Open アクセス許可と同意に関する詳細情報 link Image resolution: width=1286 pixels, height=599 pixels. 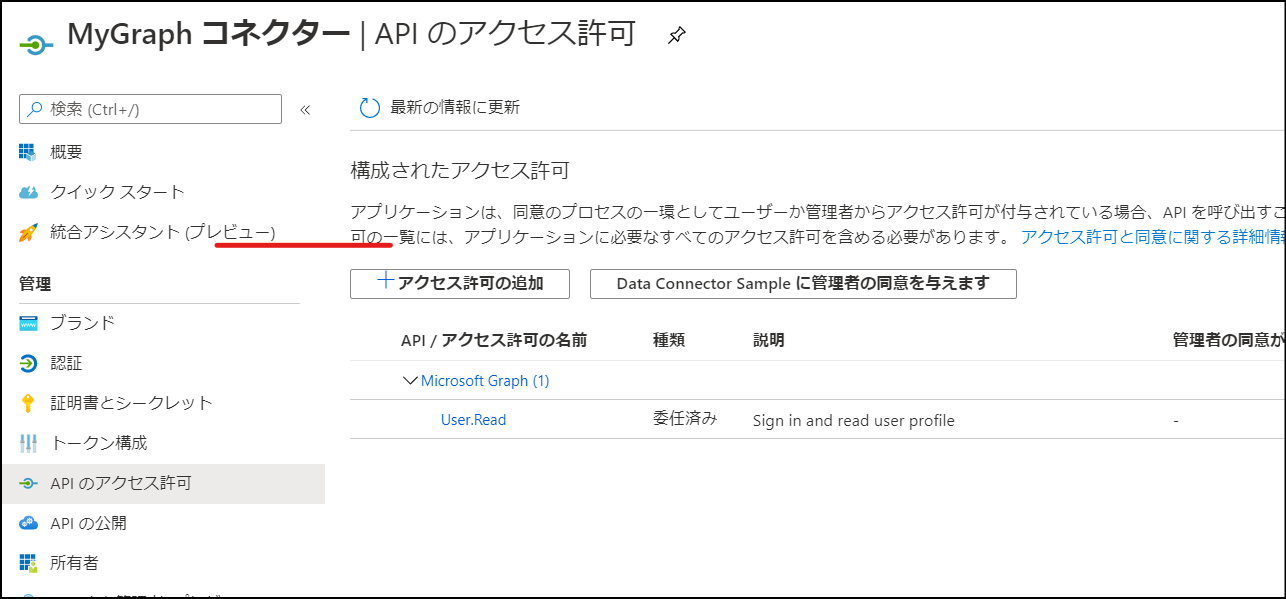1152,237
